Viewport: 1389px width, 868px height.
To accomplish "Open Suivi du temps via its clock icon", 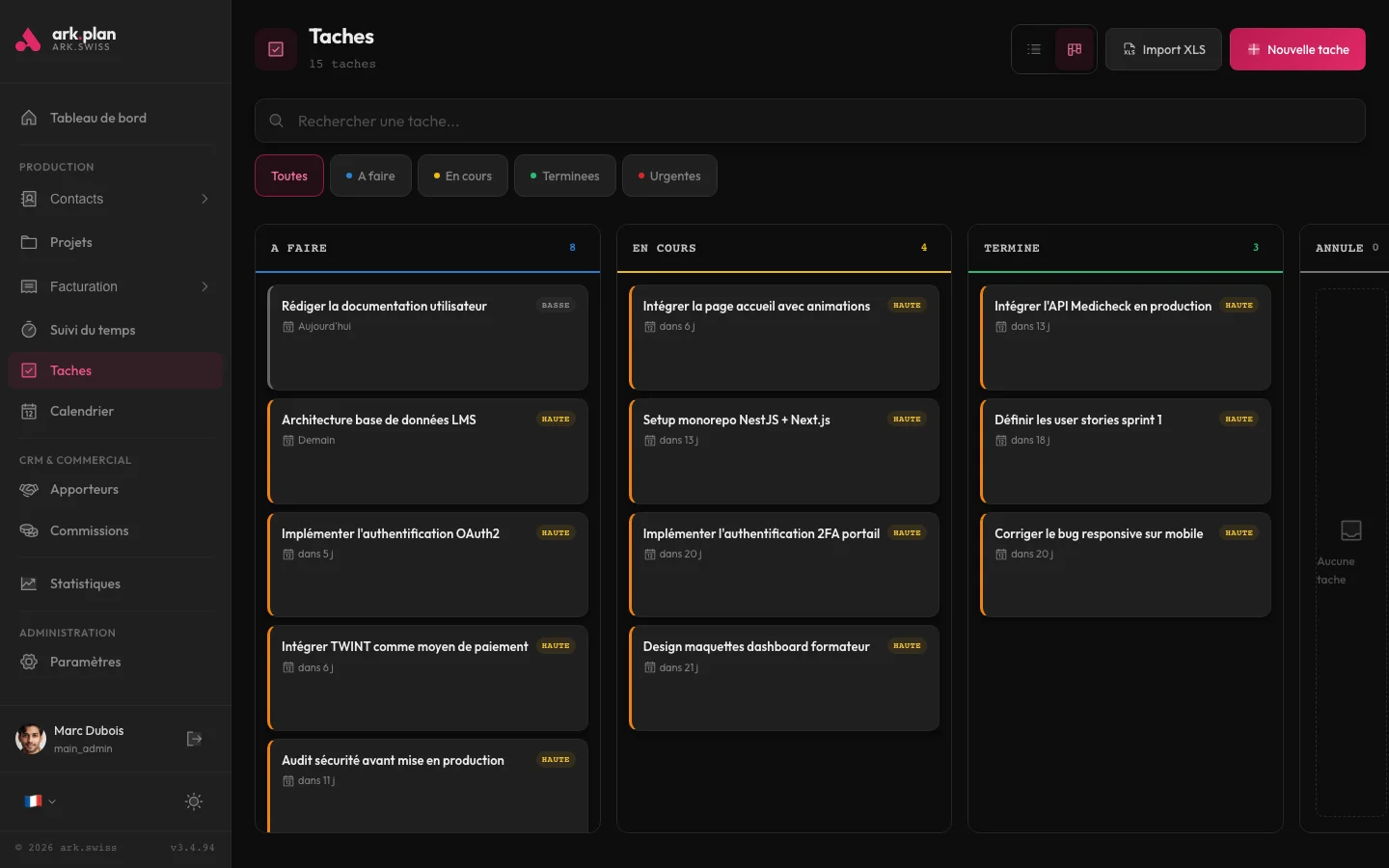I will [29, 330].
